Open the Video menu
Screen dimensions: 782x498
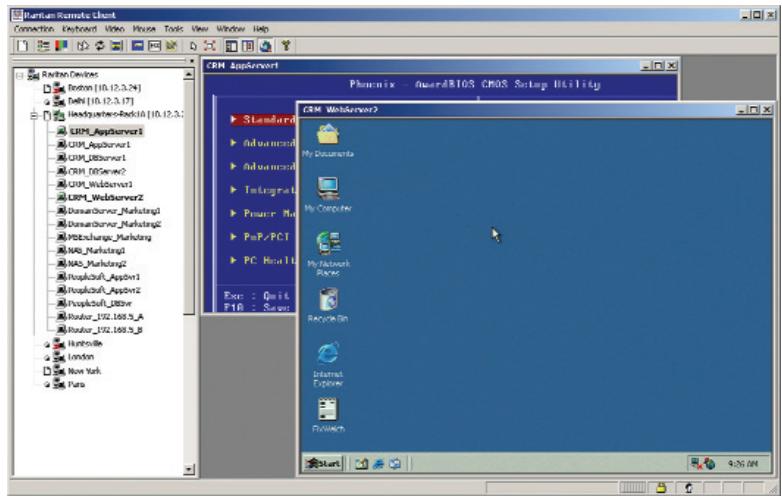tap(114, 29)
